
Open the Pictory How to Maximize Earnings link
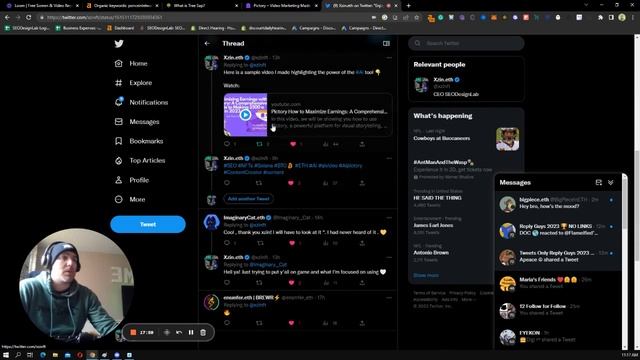[329, 111]
